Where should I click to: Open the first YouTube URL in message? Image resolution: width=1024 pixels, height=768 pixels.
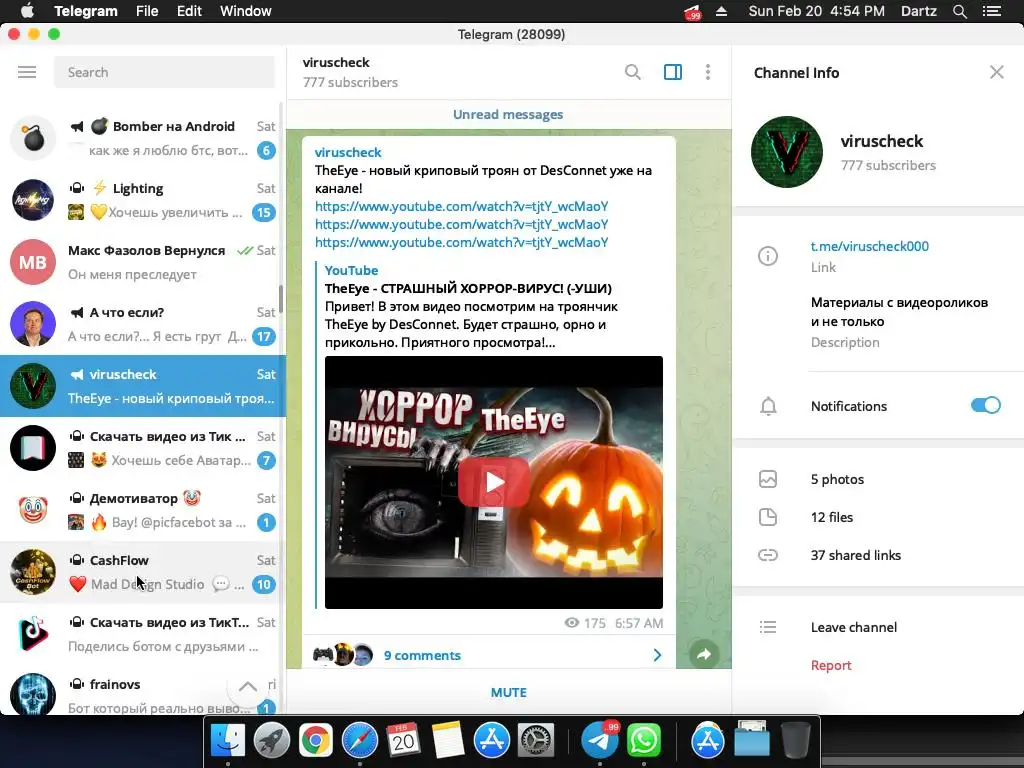461,206
